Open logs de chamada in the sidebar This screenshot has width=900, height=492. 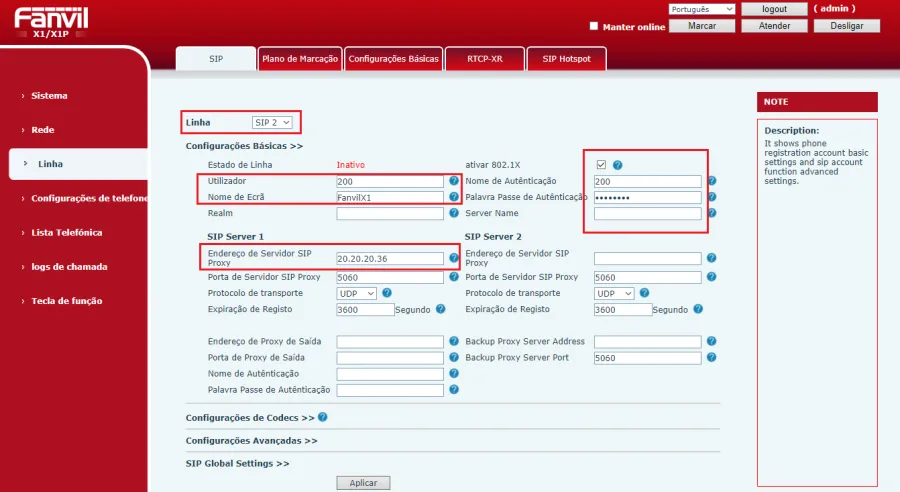[x=69, y=266]
